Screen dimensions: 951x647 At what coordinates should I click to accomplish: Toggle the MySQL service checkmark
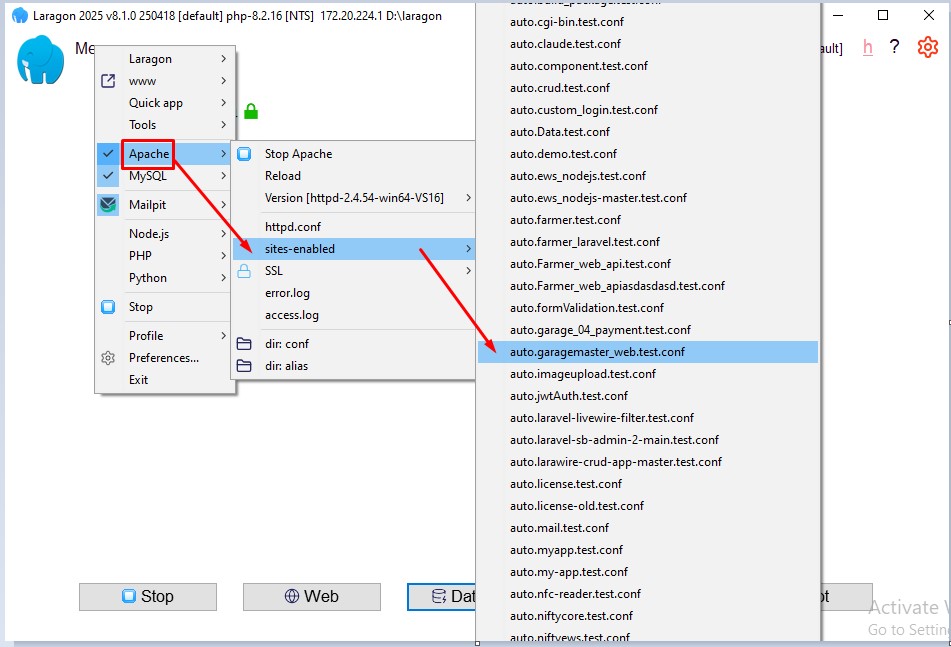108,176
